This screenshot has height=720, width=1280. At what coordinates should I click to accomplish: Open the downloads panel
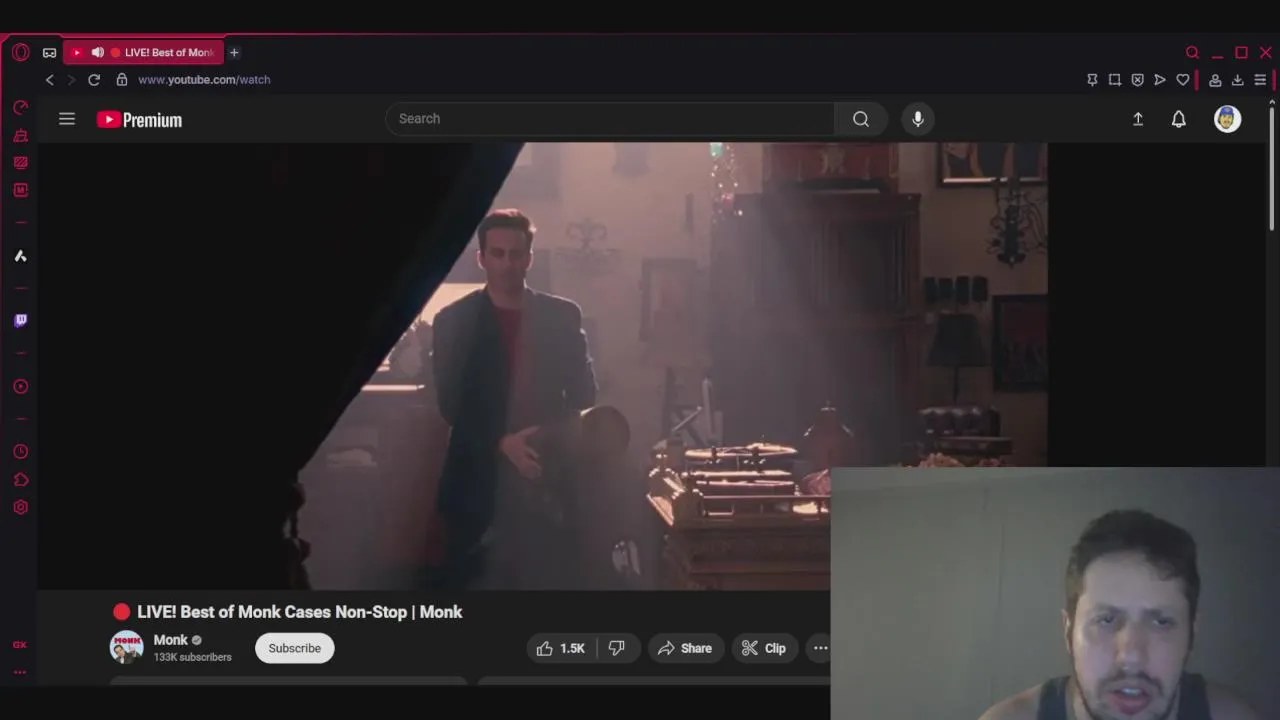[x=1237, y=80]
